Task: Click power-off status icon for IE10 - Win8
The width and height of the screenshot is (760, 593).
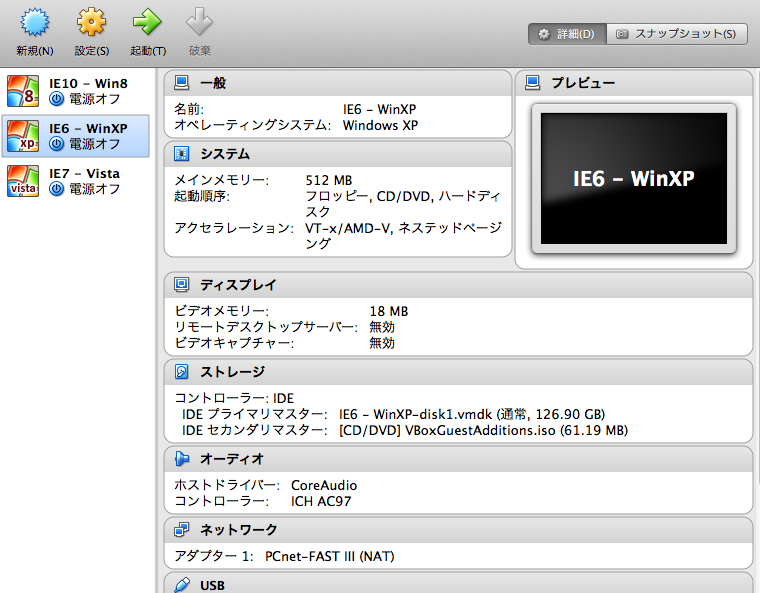Action: tap(57, 99)
